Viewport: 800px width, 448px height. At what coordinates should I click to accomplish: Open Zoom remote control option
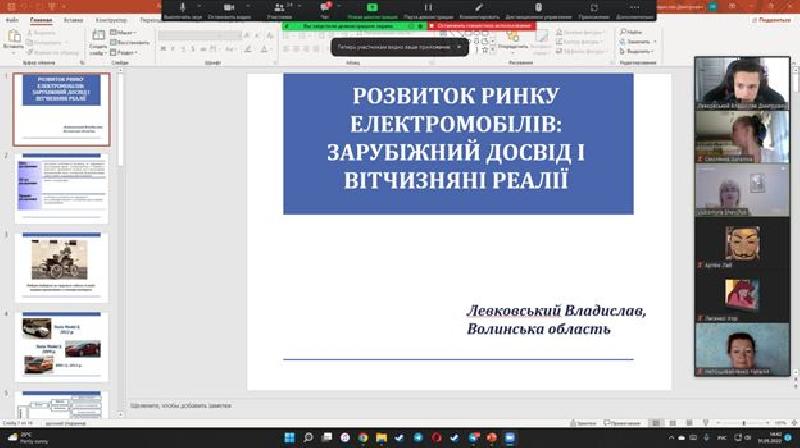539,9
